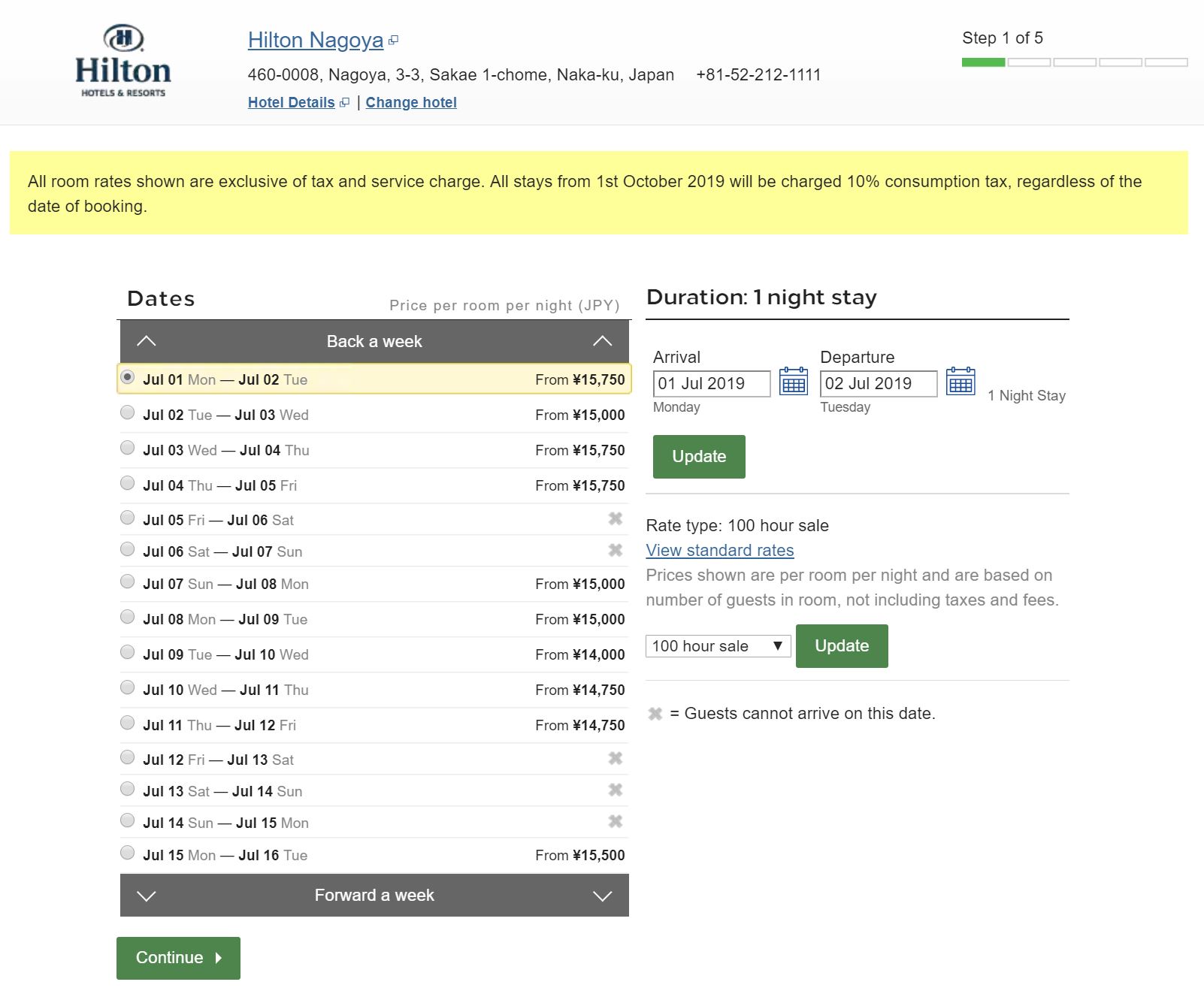Select Jul 11 Thu to Jul 12 radio

click(x=128, y=723)
